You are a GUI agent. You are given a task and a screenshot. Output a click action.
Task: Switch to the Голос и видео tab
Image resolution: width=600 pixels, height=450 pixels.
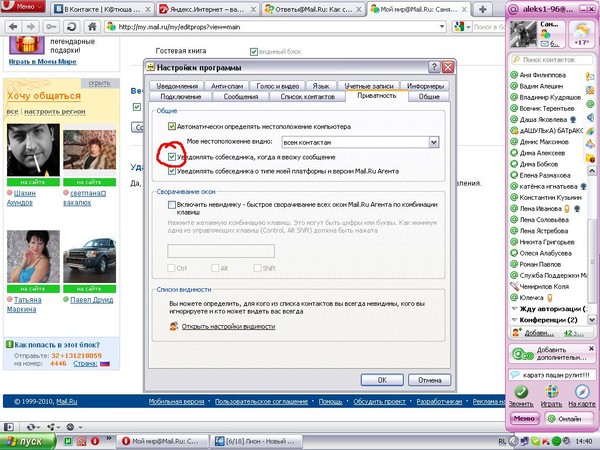[x=277, y=86]
